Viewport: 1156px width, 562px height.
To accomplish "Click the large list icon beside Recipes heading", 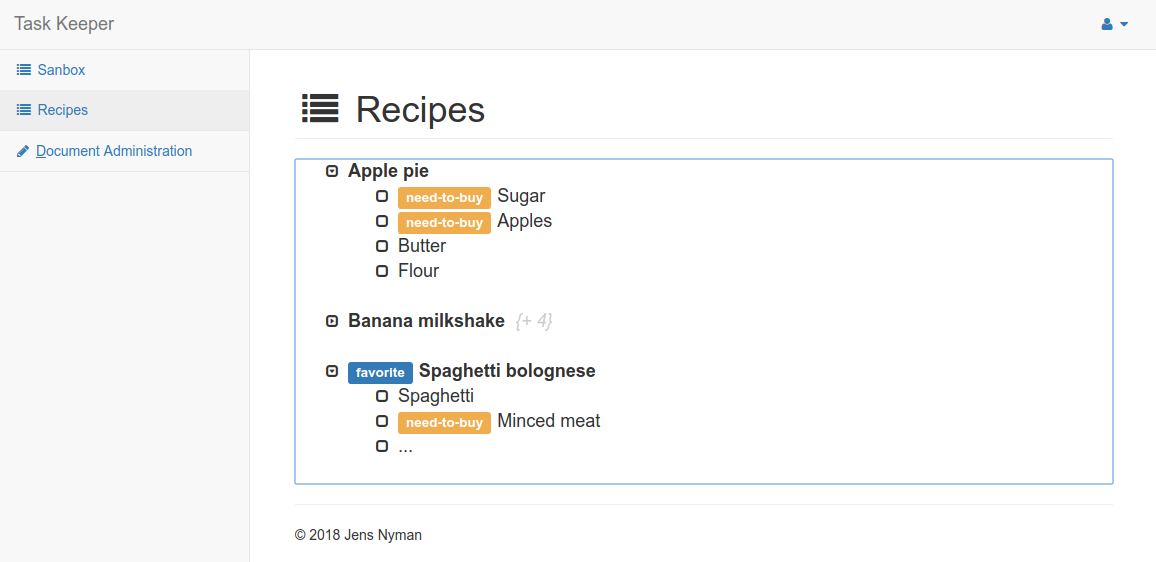I will (320, 108).
